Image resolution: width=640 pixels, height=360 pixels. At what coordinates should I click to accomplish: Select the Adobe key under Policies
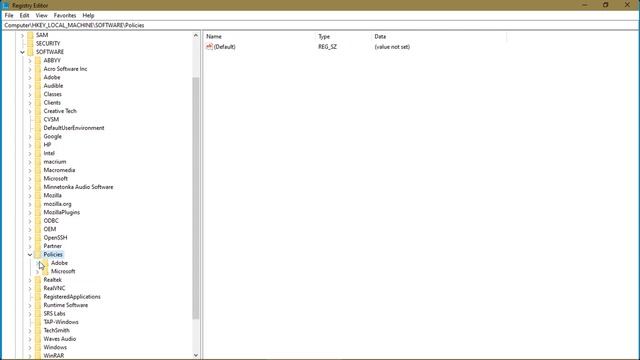60,263
